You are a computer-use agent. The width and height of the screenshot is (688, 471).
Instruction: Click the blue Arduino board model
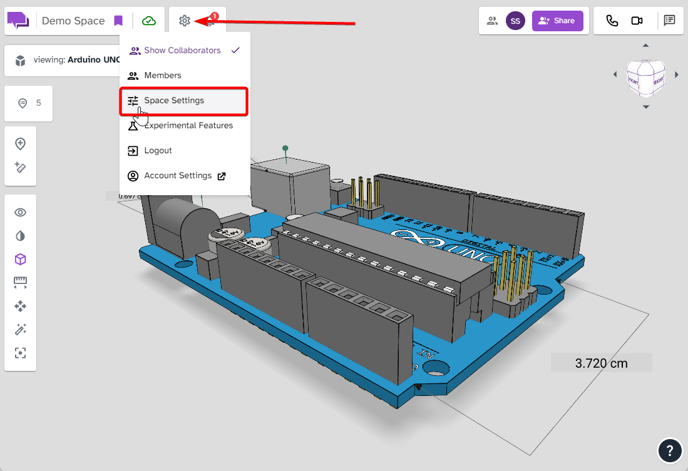[360, 281]
